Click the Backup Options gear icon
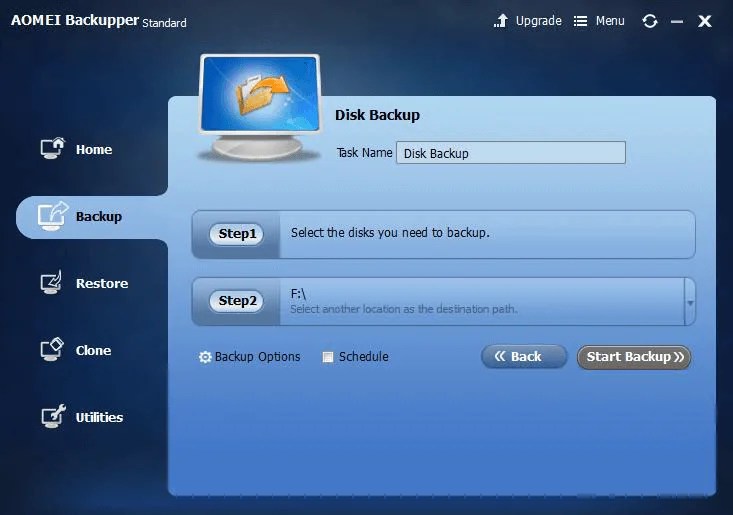This screenshot has width=733, height=515. [x=205, y=357]
